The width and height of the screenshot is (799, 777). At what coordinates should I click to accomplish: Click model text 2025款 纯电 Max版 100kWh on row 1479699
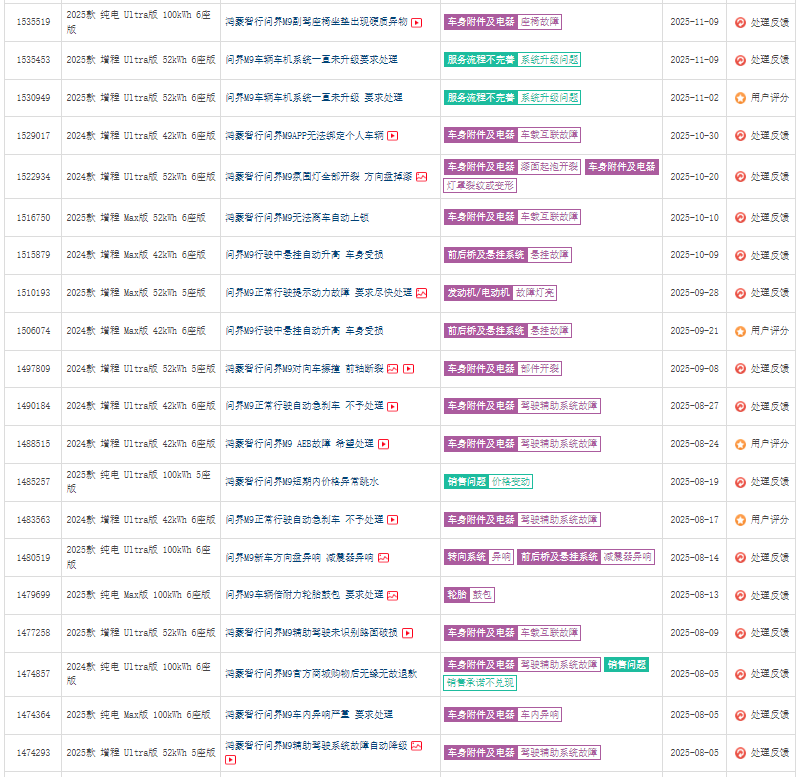(138, 595)
